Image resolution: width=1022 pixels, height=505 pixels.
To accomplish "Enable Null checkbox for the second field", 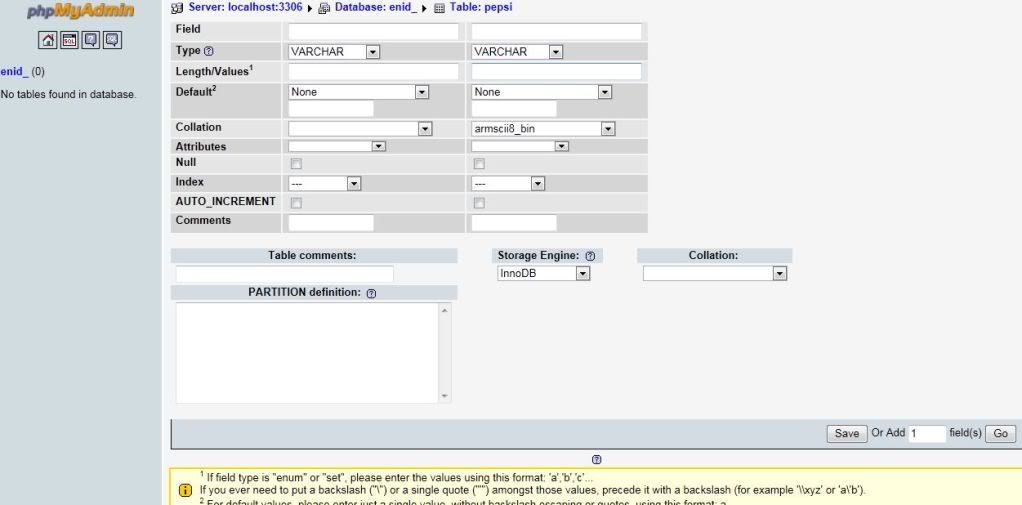I will pyautogui.click(x=479, y=164).
